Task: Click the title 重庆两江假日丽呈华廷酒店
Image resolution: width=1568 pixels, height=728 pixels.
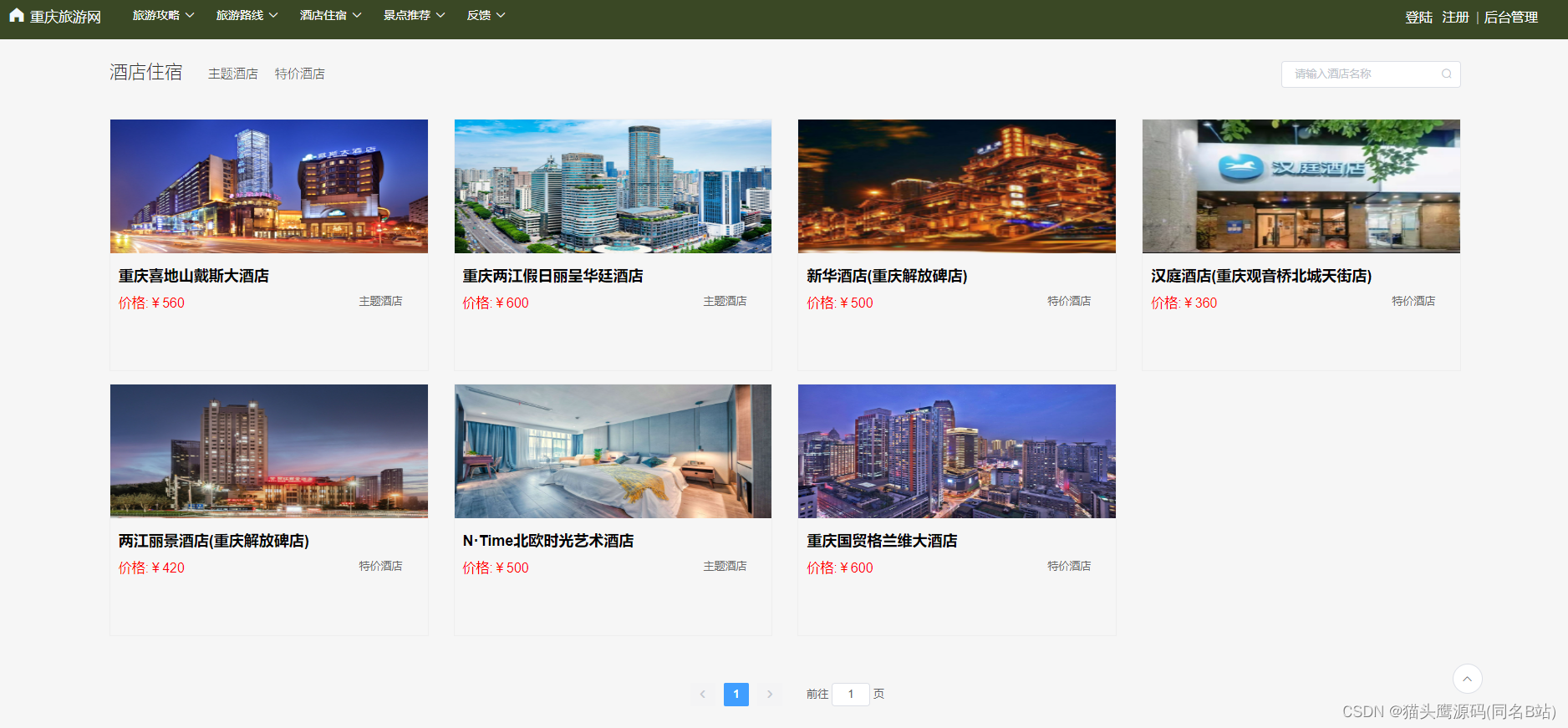Action: [x=553, y=276]
